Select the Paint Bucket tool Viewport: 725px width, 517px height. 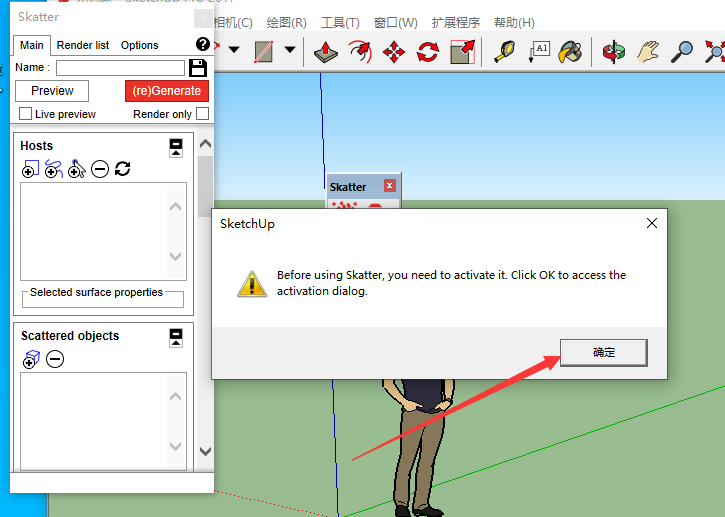coord(570,51)
